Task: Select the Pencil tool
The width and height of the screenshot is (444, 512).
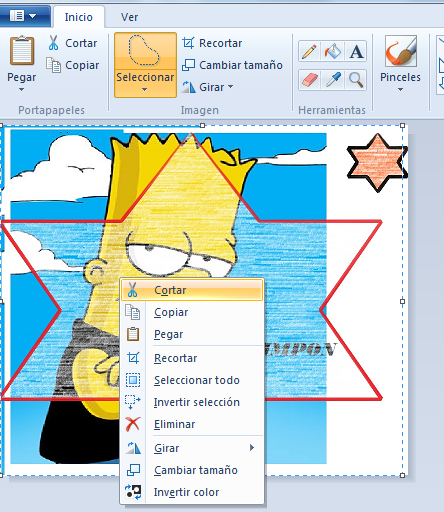Action: point(309,51)
